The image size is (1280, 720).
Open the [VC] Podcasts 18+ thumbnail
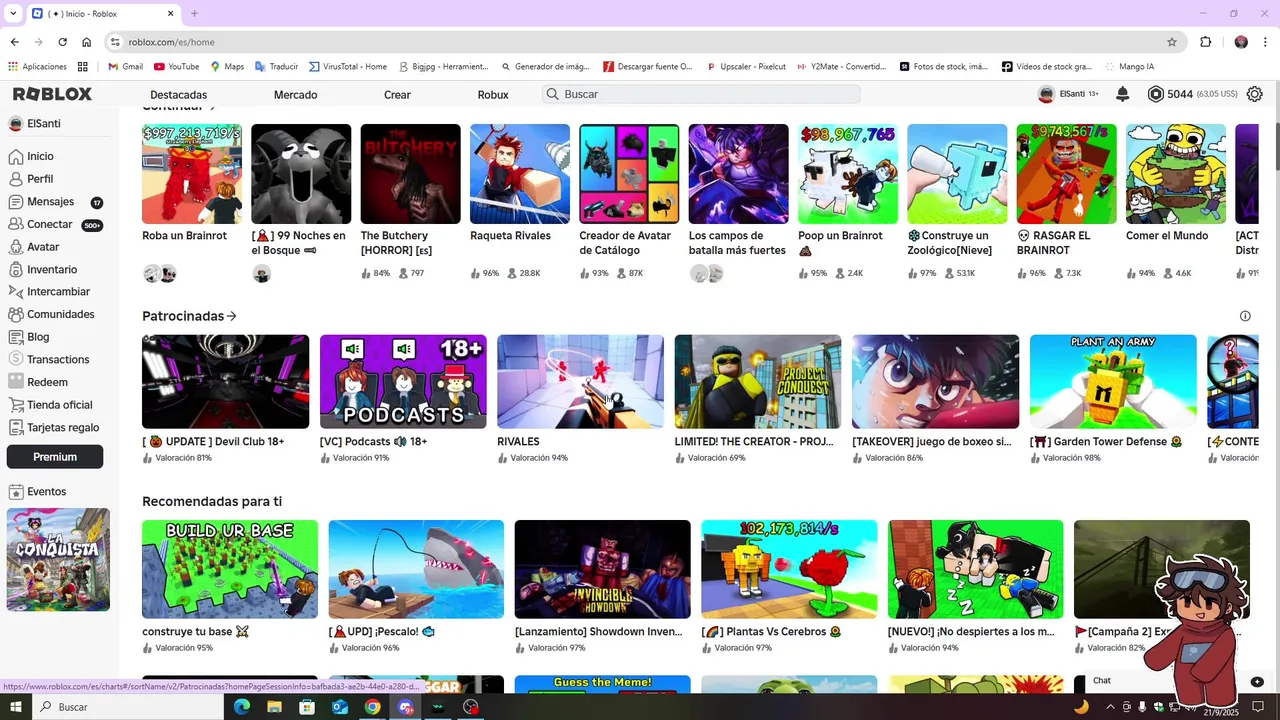click(x=403, y=382)
